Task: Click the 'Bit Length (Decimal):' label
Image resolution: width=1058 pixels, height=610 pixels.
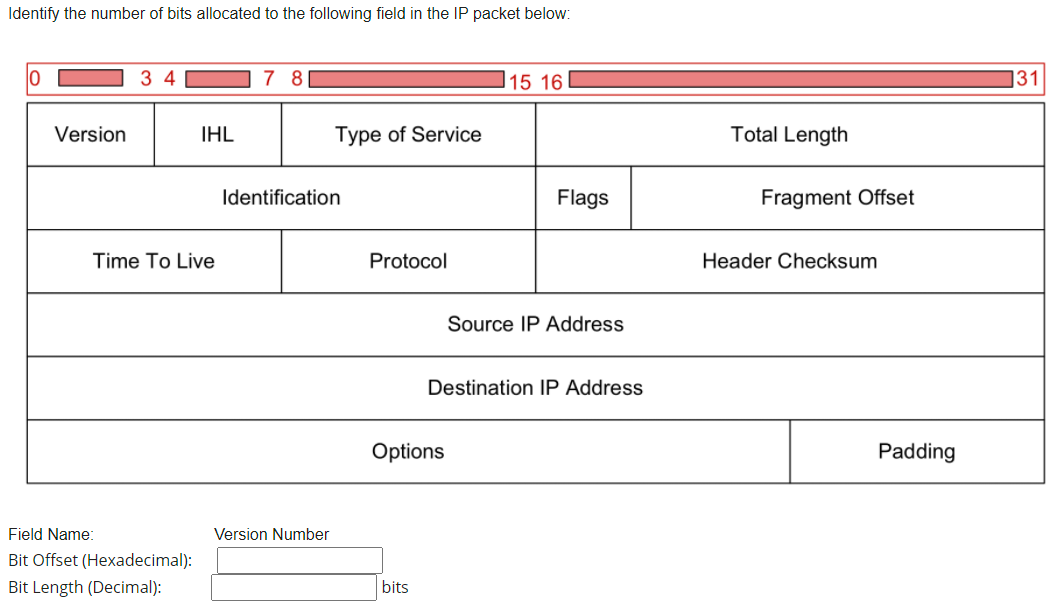Action: tap(85, 588)
